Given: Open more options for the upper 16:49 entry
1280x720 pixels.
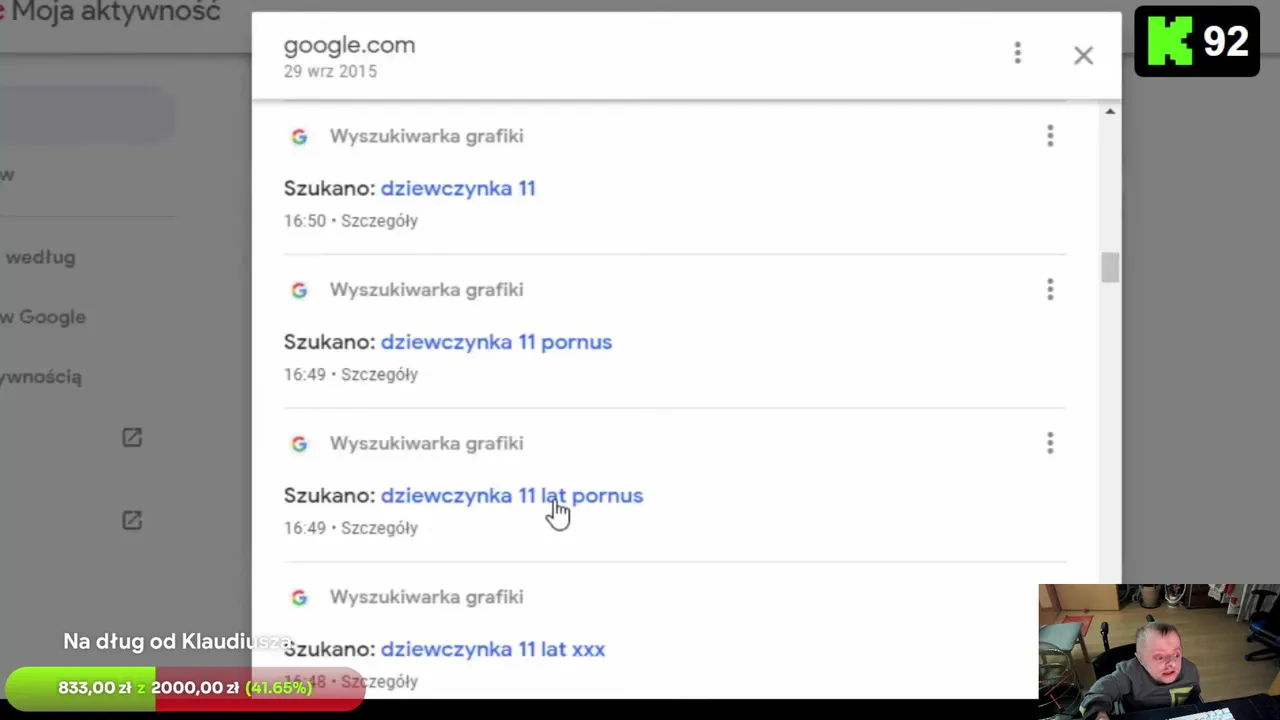Looking at the screenshot, I should [x=1050, y=290].
